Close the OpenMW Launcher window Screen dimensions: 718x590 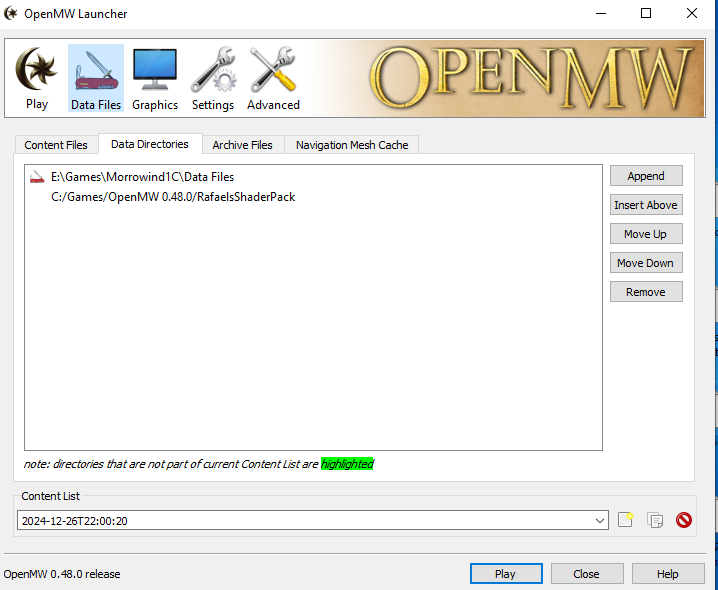coord(692,13)
